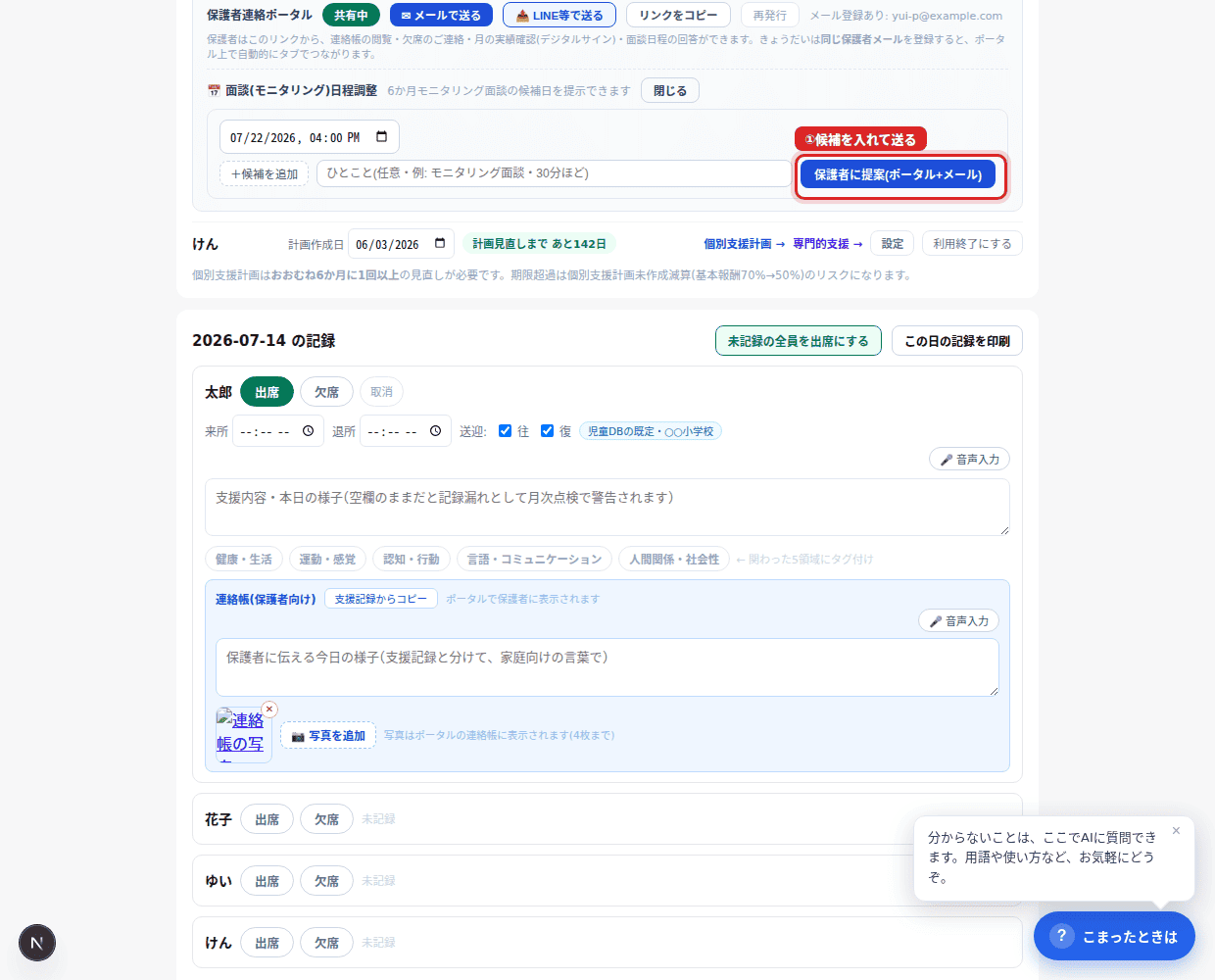Select the 人間関係・社会性 domain tag
Screen dimensions: 1215x980
(674, 560)
